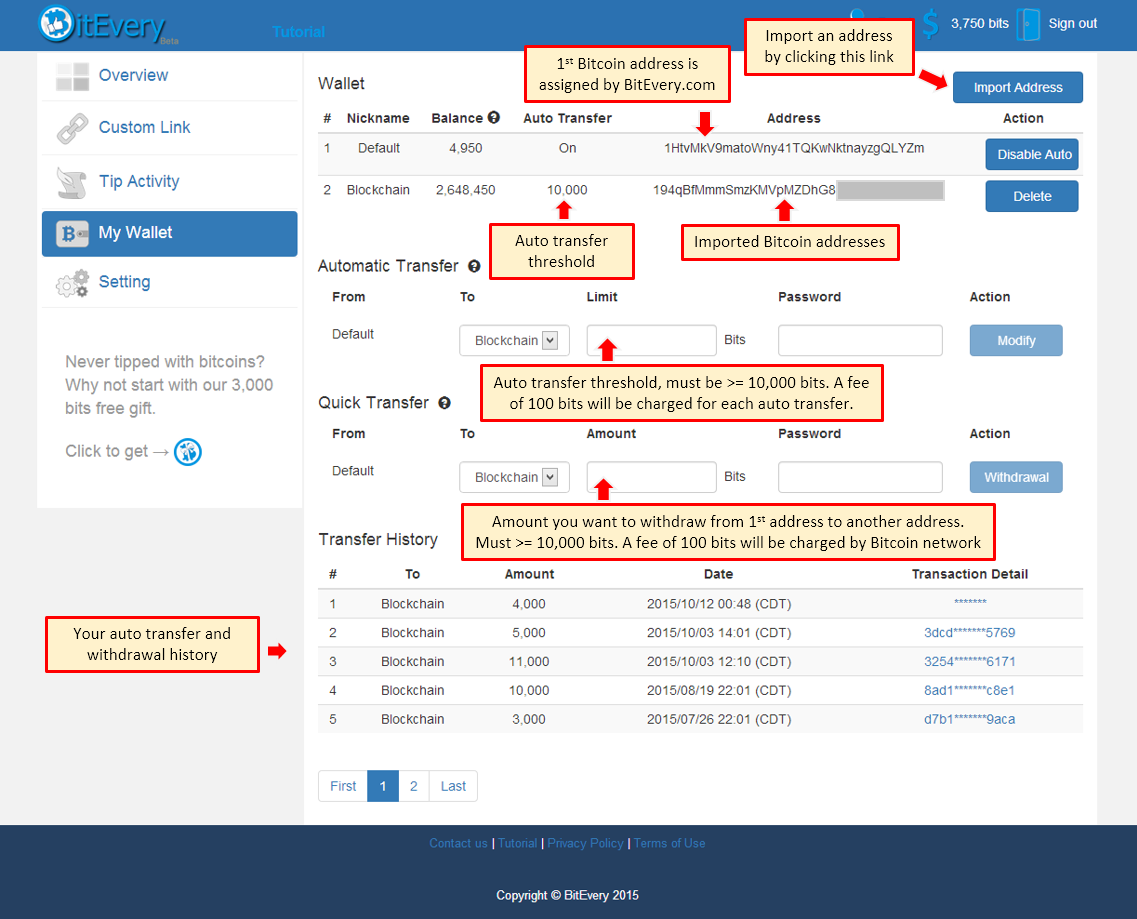Screen dimensions: 1137x919
Task: Open the Tip Activity menu item
Action: point(139,181)
